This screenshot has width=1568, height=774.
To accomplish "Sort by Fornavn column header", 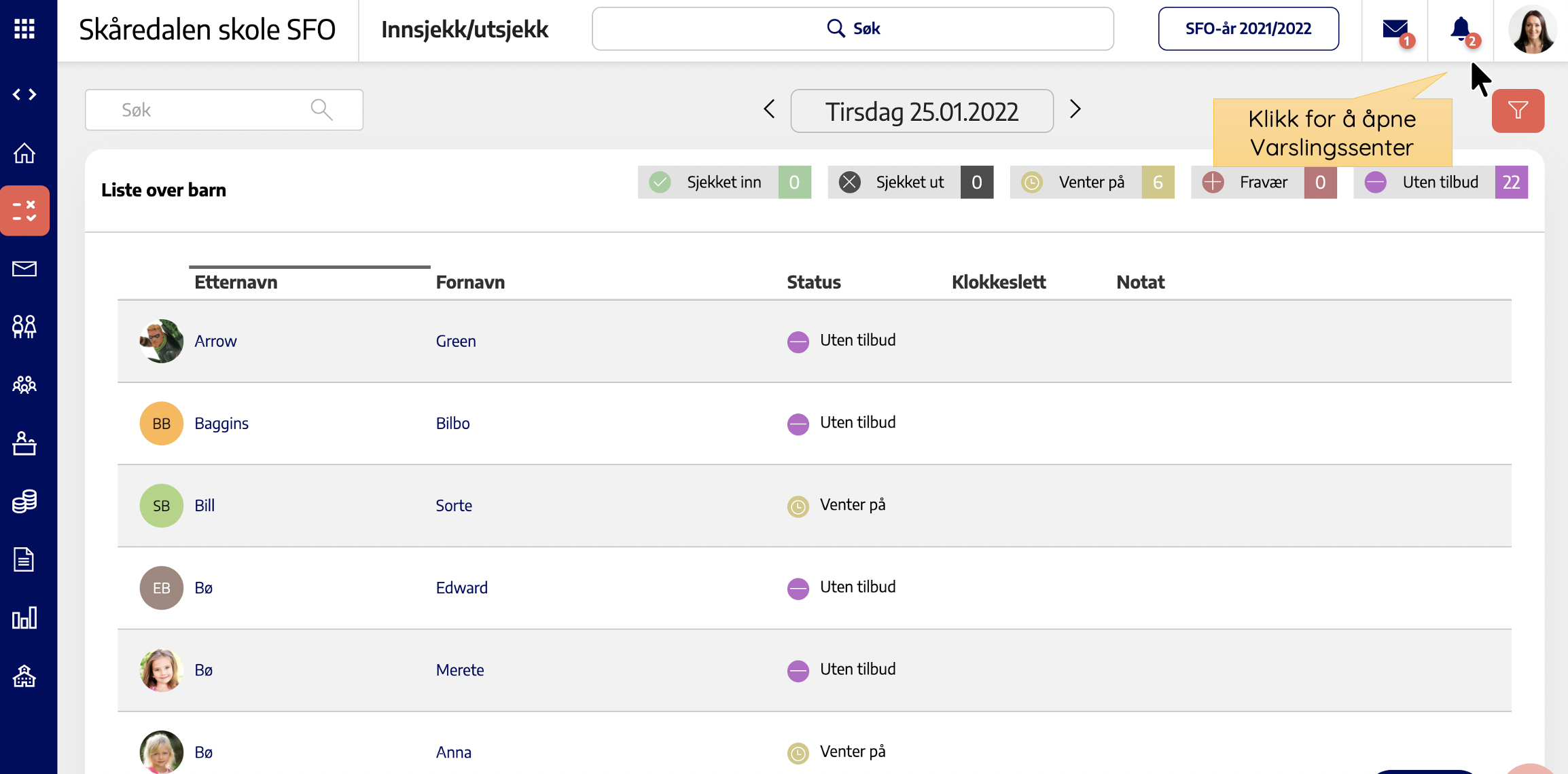I will (x=470, y=282).
